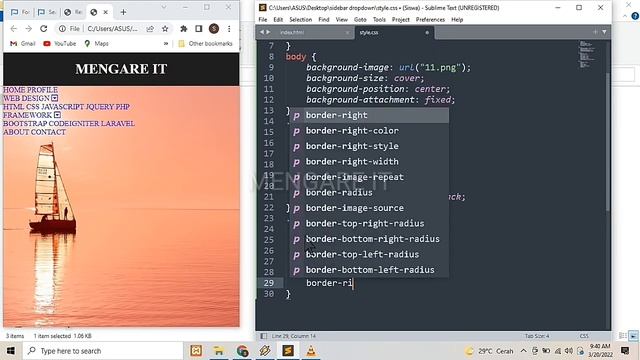The height and width of the screenshot is (360, 640).
Task: Go back in Chrome browser
Action: click(x=13, y=29)
